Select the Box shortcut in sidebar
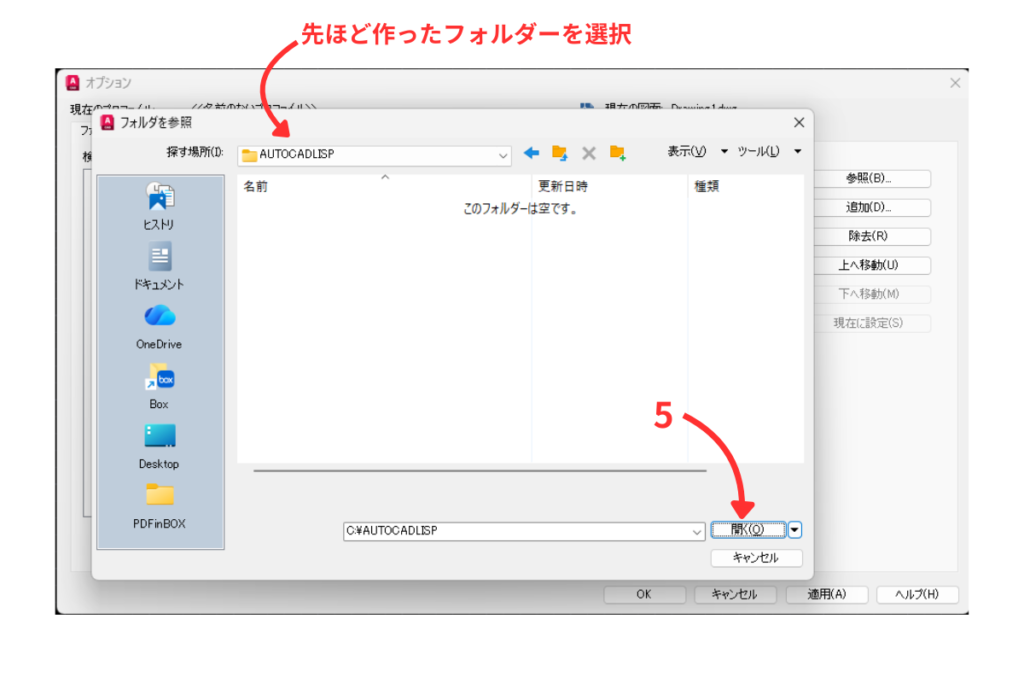Image resolution: width=1024 pixels, height=683 pixels. coord(159,386)
